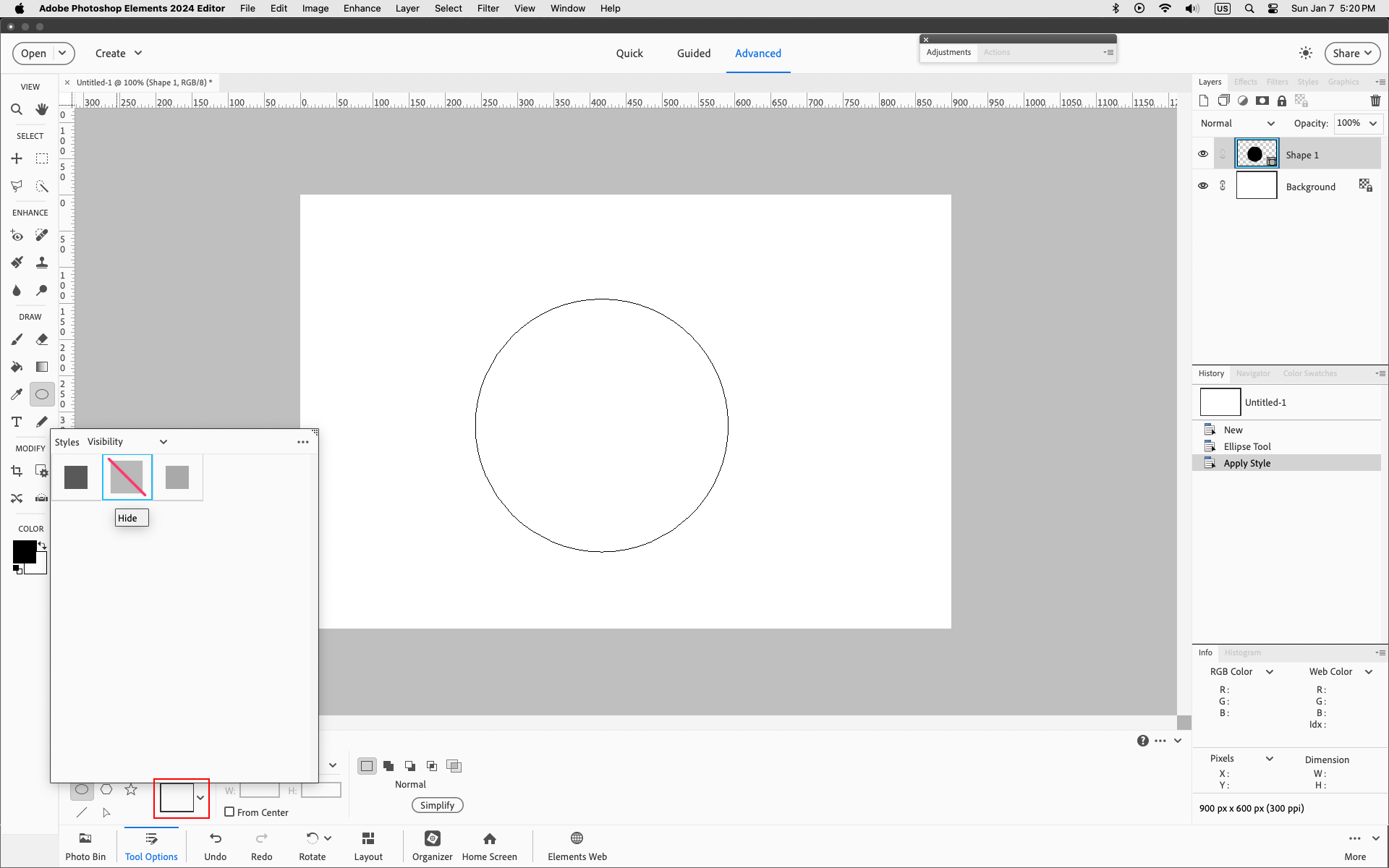Enable the From Center checkbox
This screenshot has width=1389, height=868.
pos(229,812)
